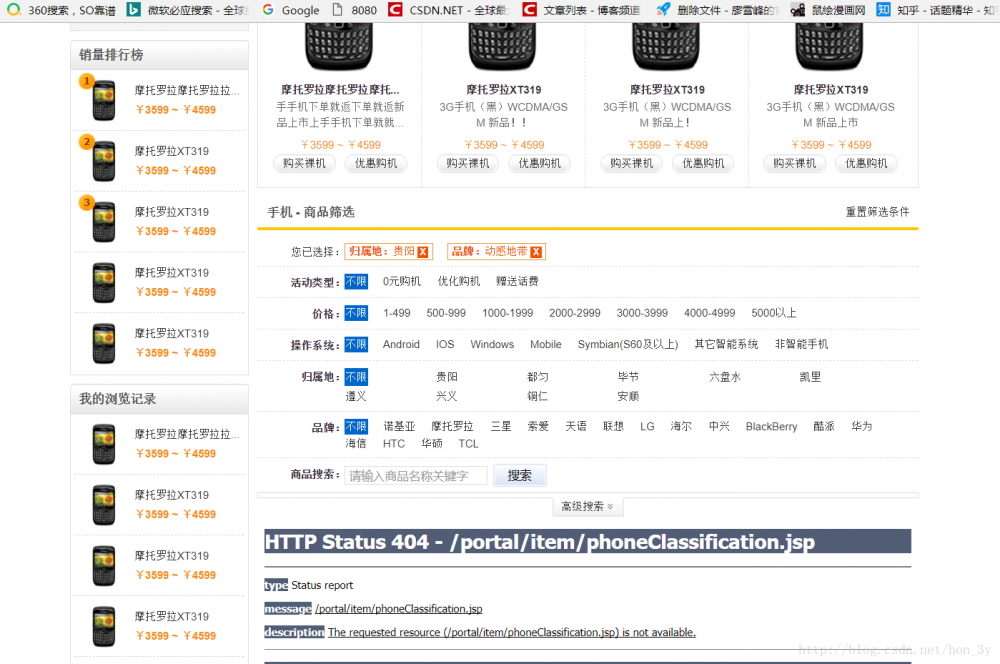The height and width of the screenshot is (664, 1000).
Task: Click the number 3 ranked phone thumbnail
Action: click(103, 222)
